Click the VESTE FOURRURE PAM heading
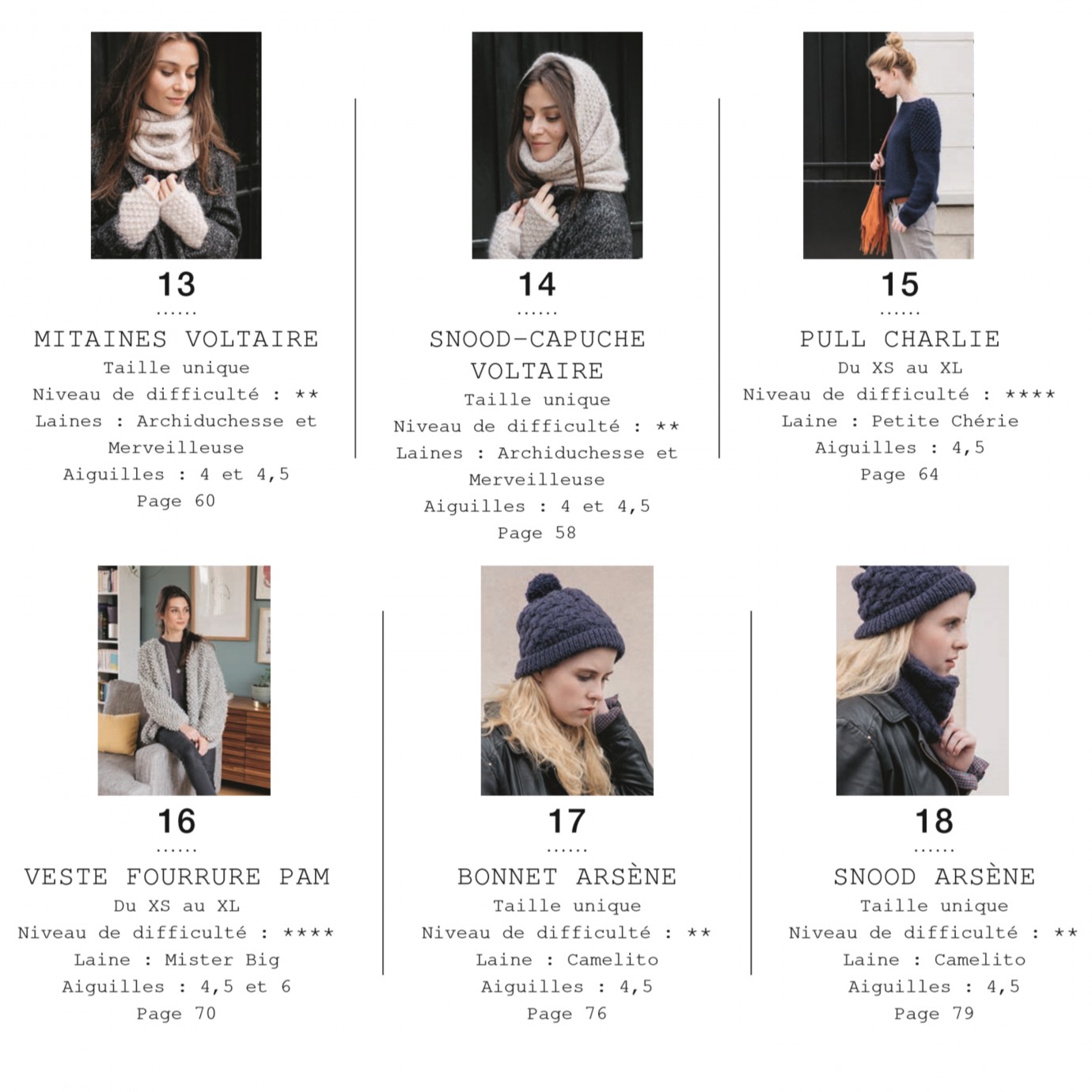The width and height of the screenshot is (1092, 1092). (x=176, y=877)
